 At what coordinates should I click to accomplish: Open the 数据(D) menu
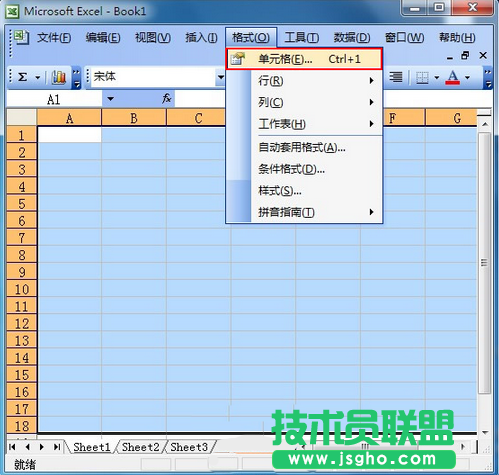[x=352, y=38]
